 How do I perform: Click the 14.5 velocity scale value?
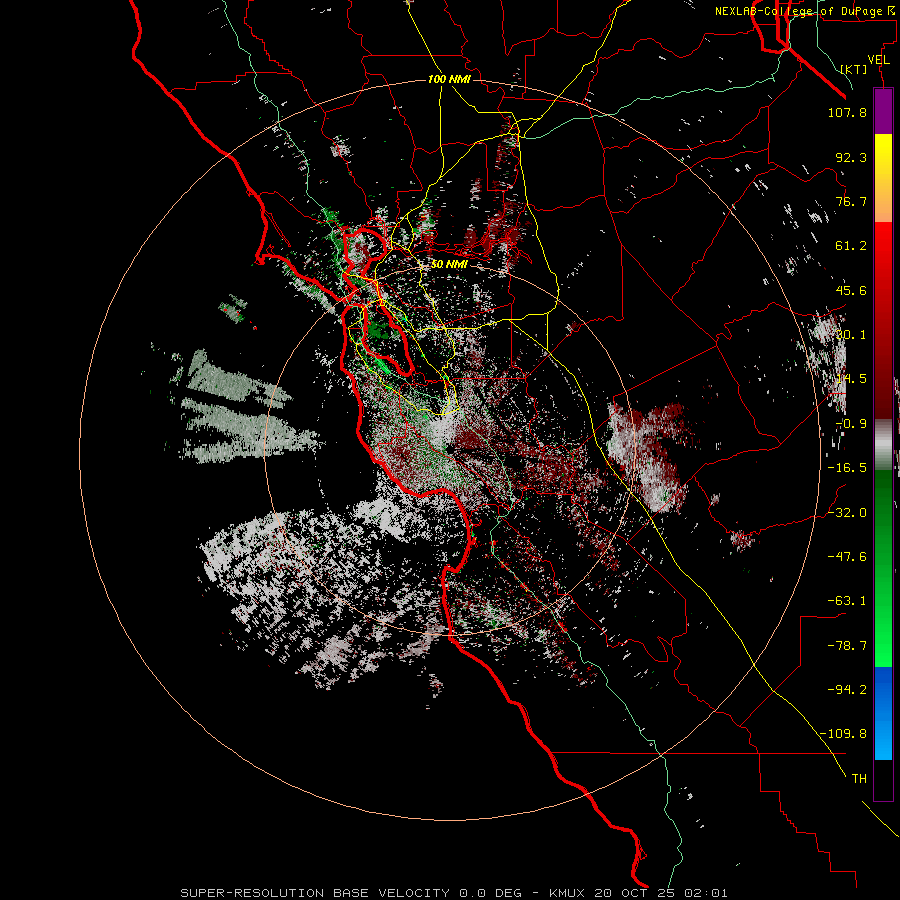click(x=851, y=379)
